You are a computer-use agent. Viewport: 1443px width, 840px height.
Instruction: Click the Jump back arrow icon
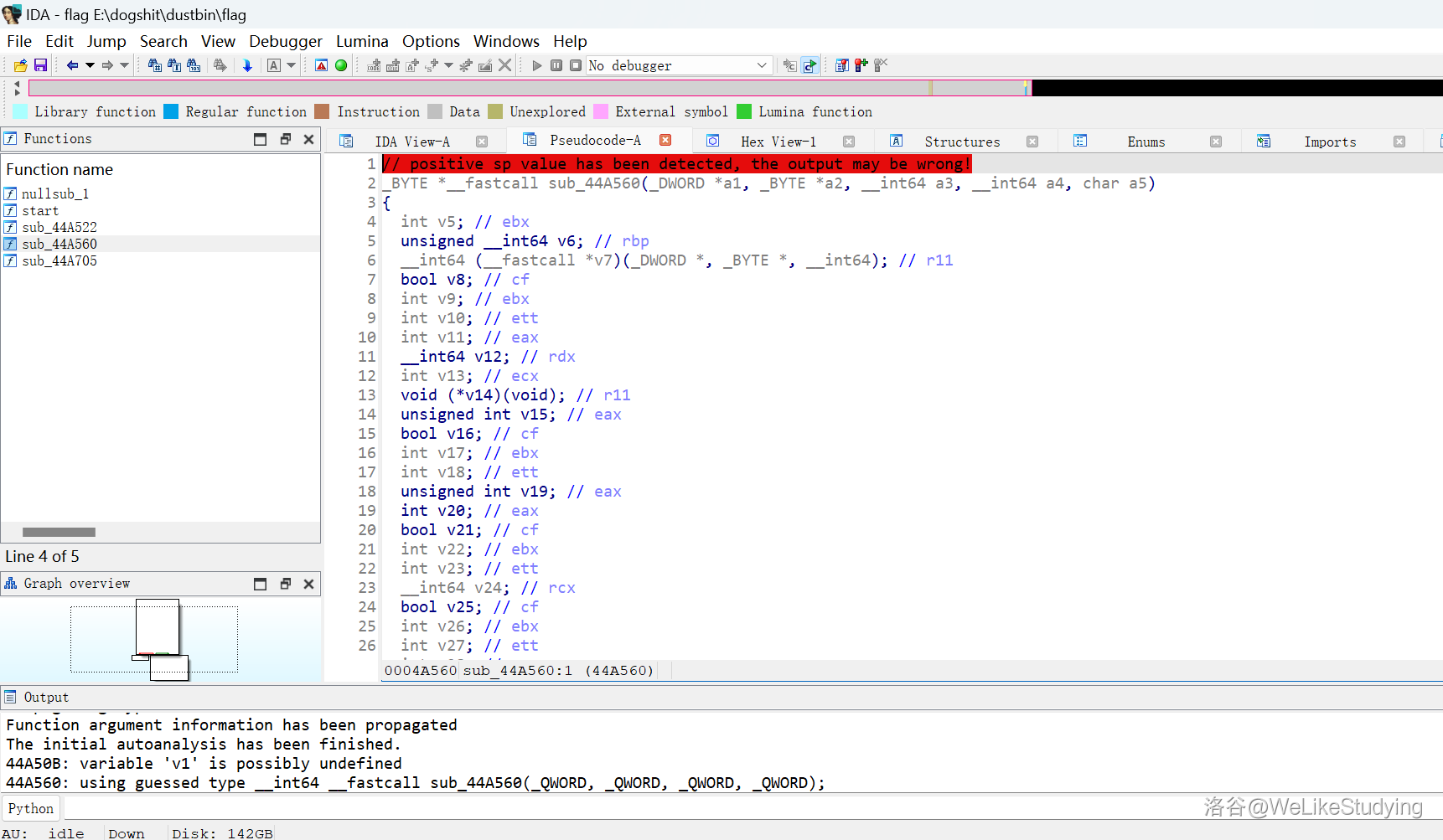click(72, 65)
